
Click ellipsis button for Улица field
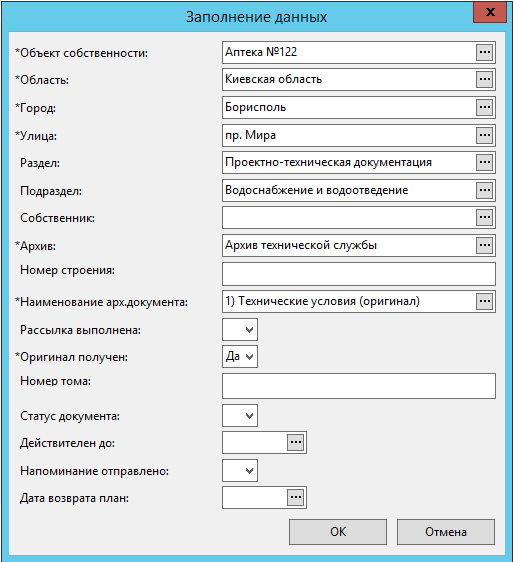point(484,135)
